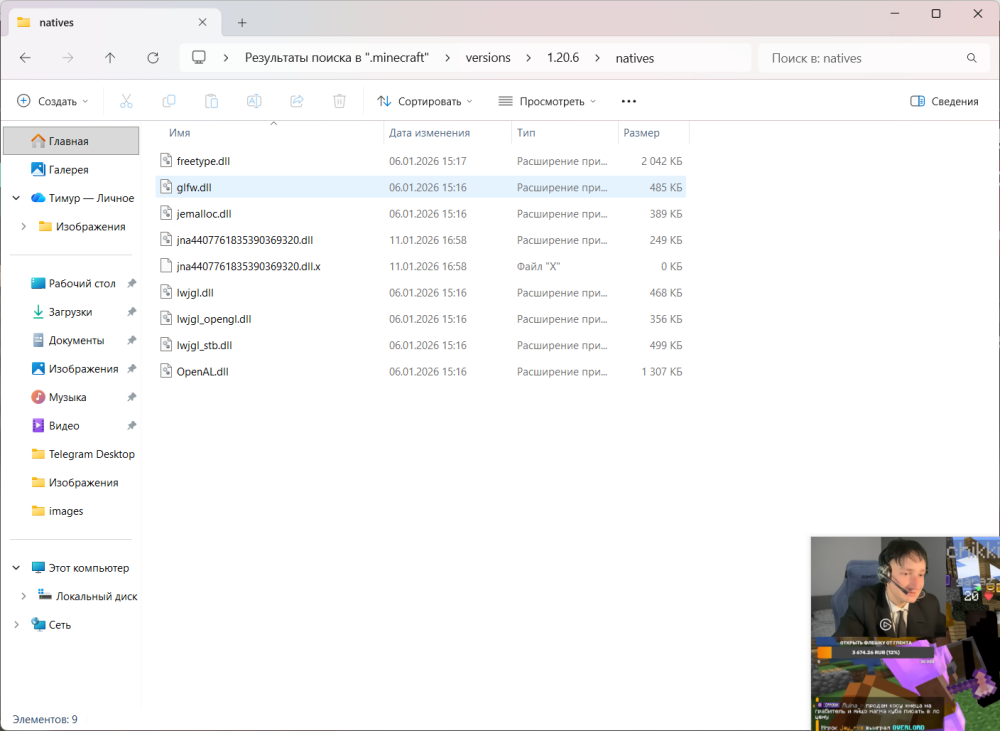Click versions in the breadcrumb path
Screen dimensions: 1000x731
(x=488, y=58)
